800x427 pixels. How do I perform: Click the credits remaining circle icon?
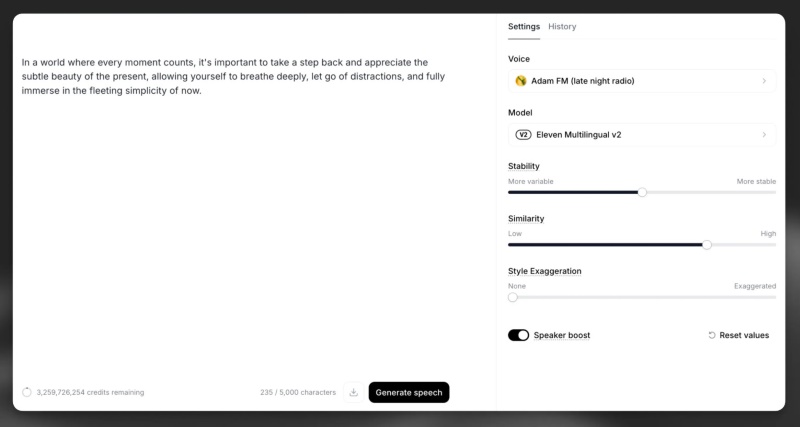(x=27, y=392)
